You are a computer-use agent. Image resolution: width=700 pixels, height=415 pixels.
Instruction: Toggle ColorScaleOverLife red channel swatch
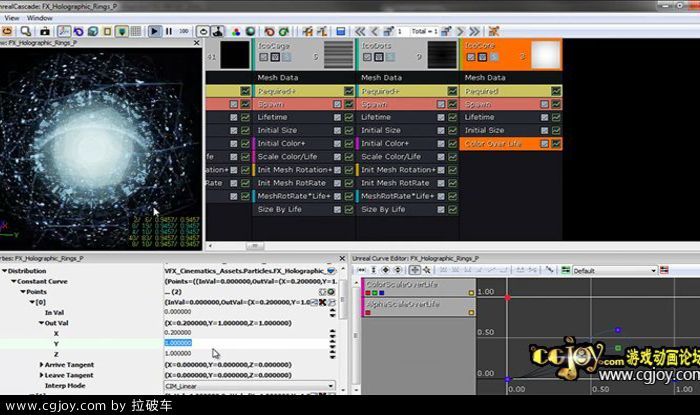pyautogui.click(x=368, y=293)
